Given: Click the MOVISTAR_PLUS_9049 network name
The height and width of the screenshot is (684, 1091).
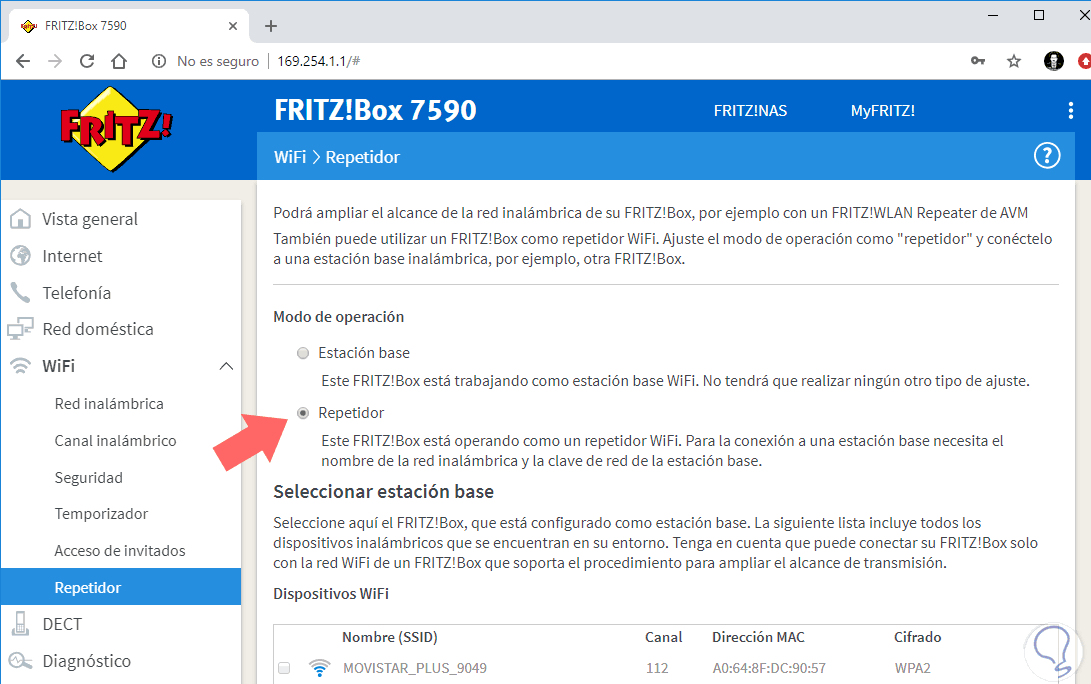Looking at the screenshot, I should (415, 668).
